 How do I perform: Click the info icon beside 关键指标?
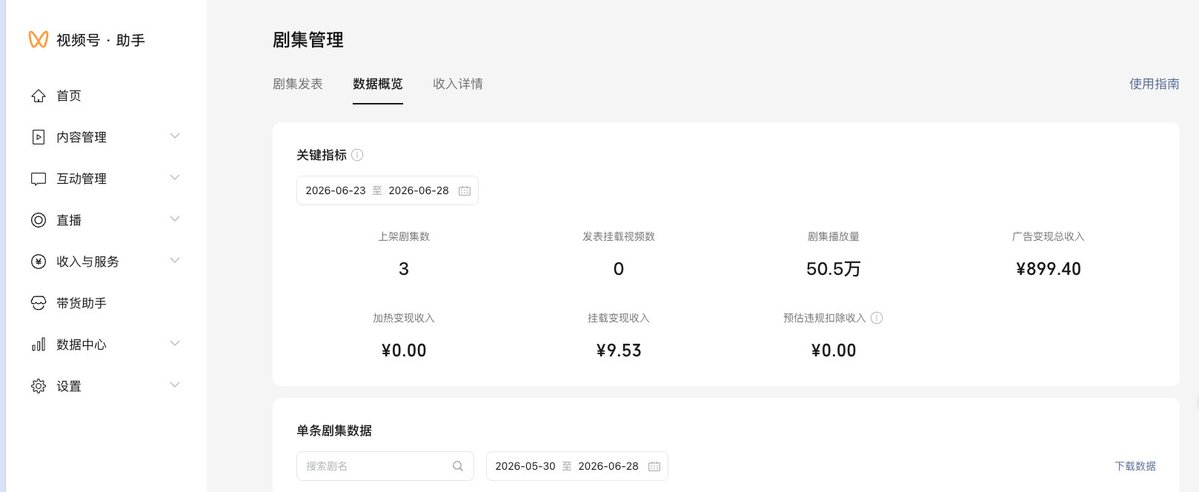click(357, 155)
